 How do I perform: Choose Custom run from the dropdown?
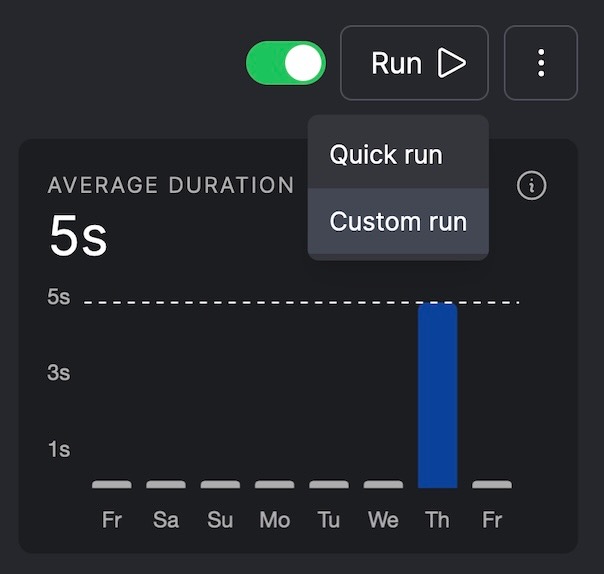(398, 221)
